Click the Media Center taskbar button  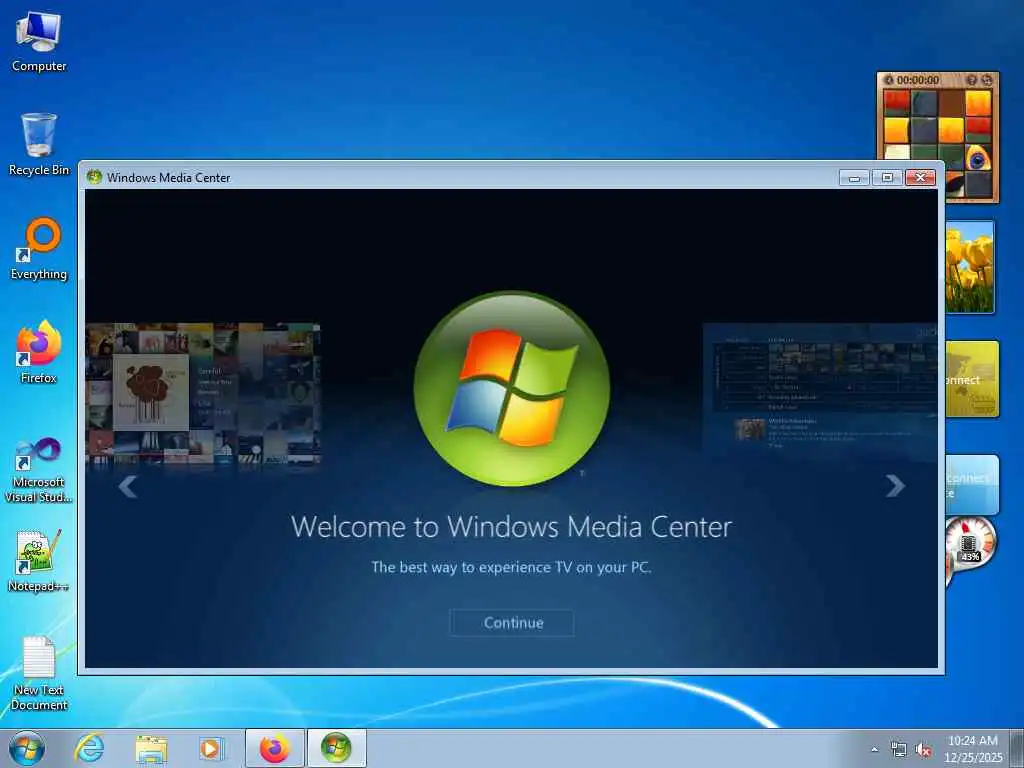(x=336, y=748)
